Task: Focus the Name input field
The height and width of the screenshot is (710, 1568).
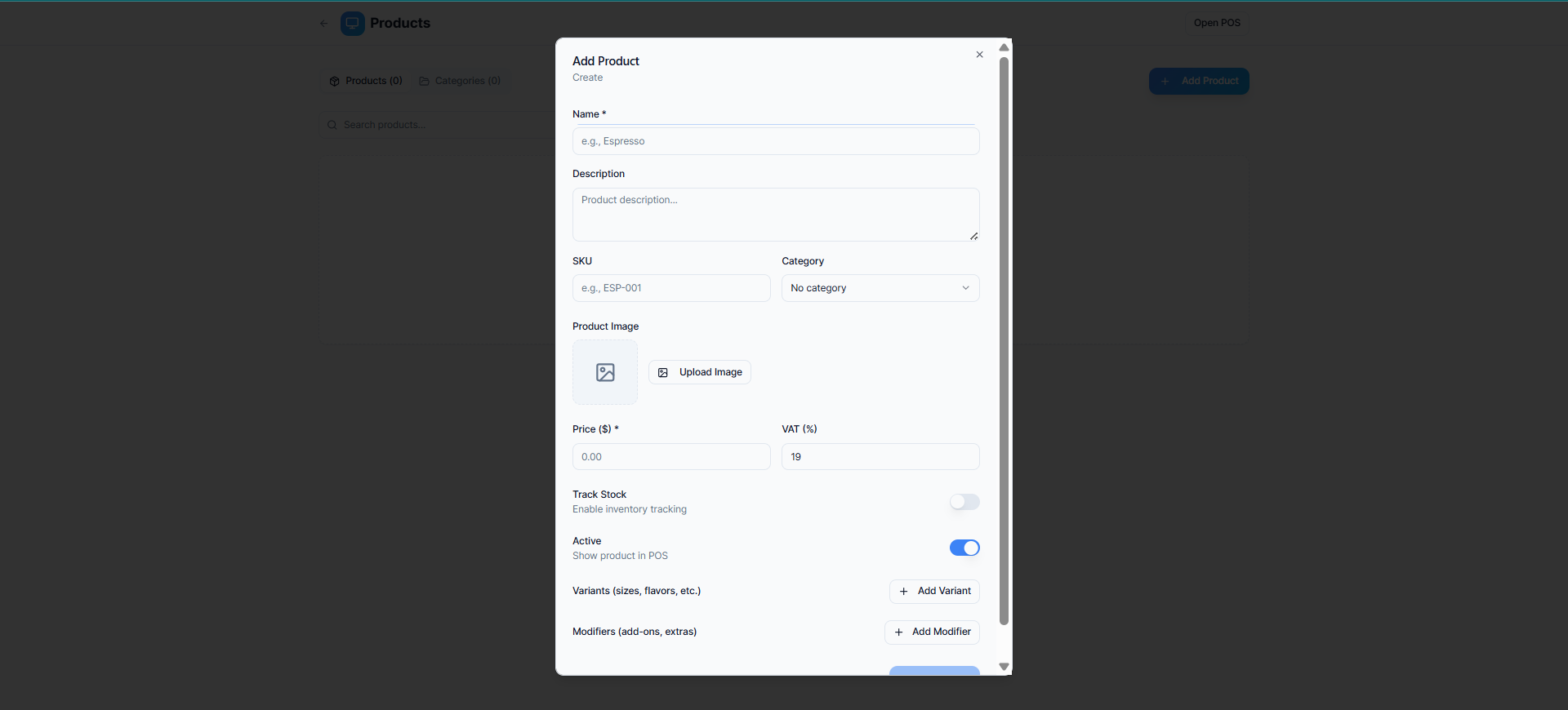Action: click(x=776, y=141)
